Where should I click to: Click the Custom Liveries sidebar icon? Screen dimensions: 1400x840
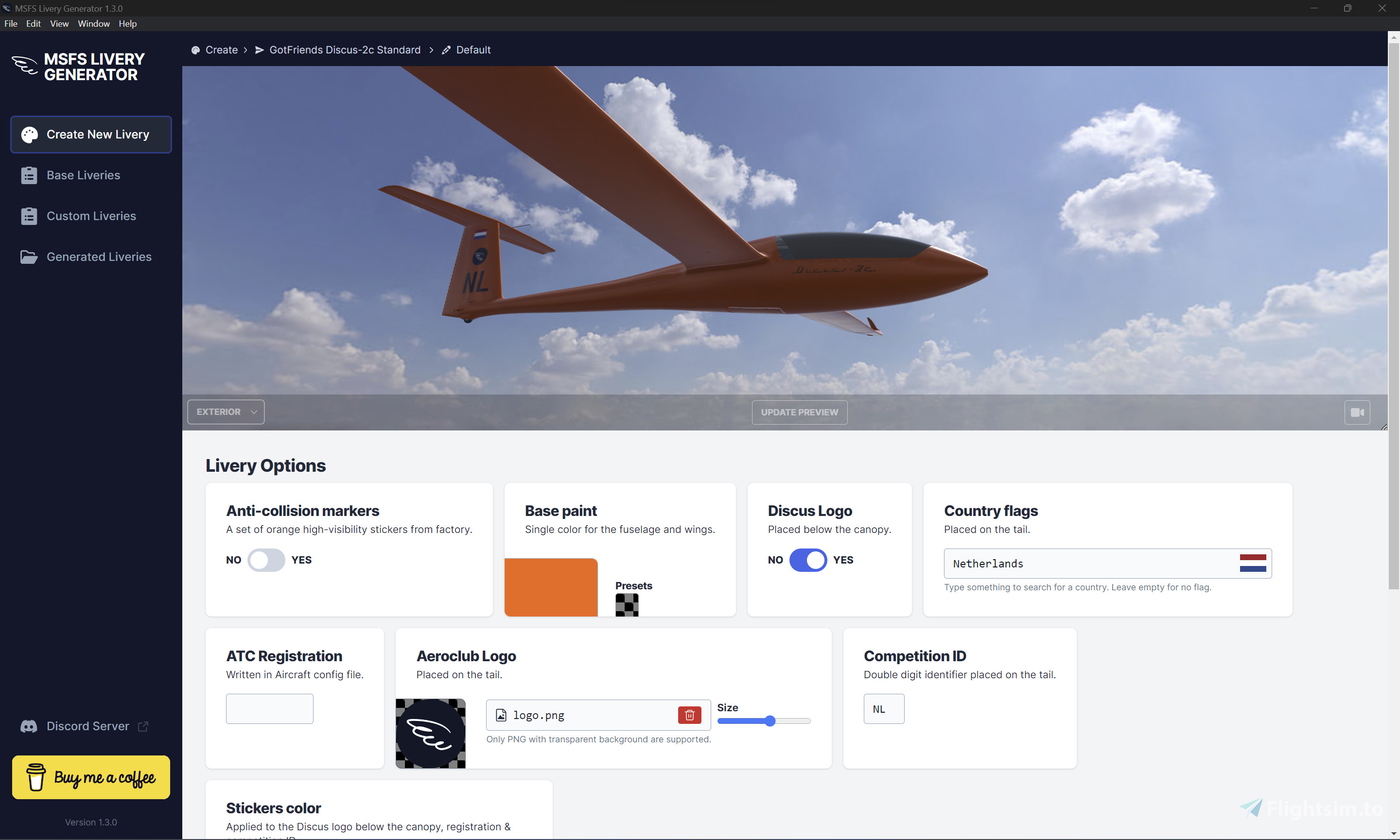(29, 216)
